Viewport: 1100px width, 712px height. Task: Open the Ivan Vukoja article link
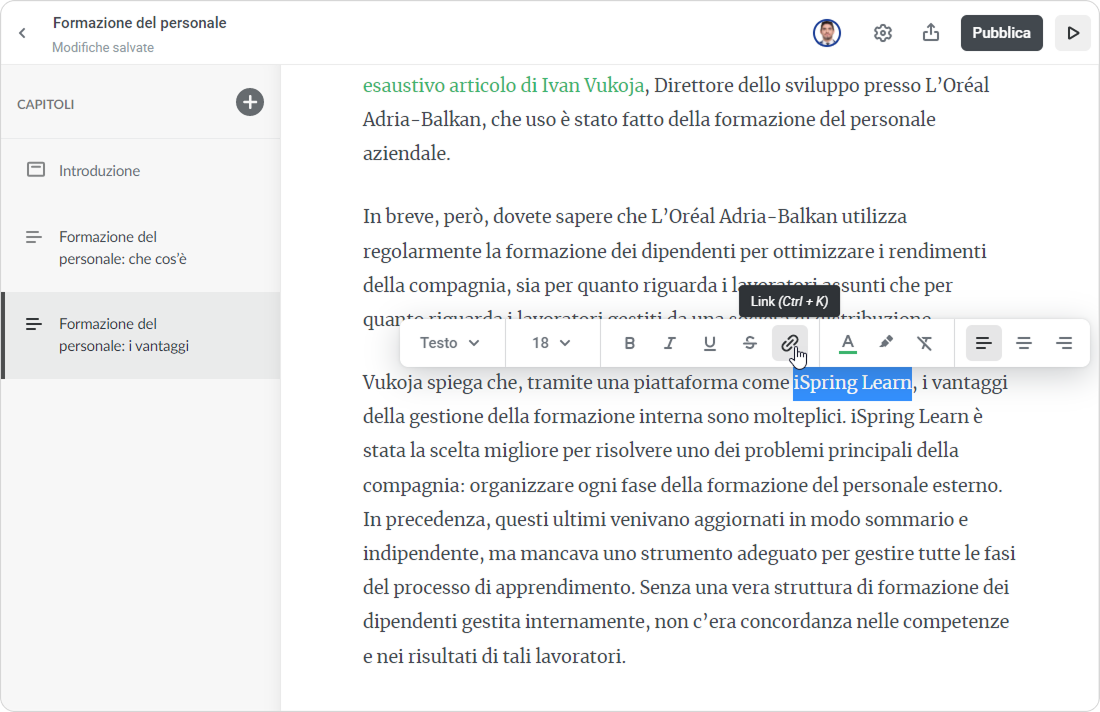point(503,85)
